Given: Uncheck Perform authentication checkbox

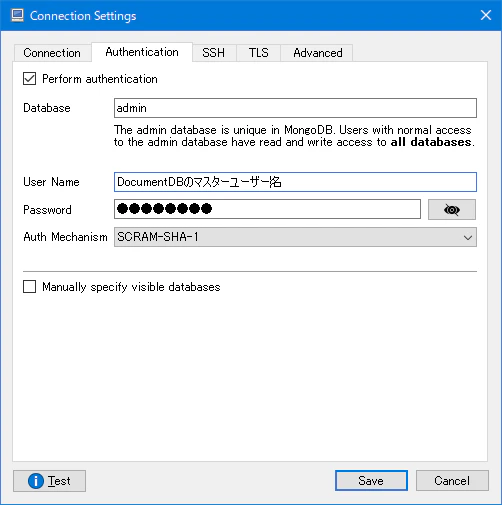Looking at the screenshot, I should click(29, 79).
